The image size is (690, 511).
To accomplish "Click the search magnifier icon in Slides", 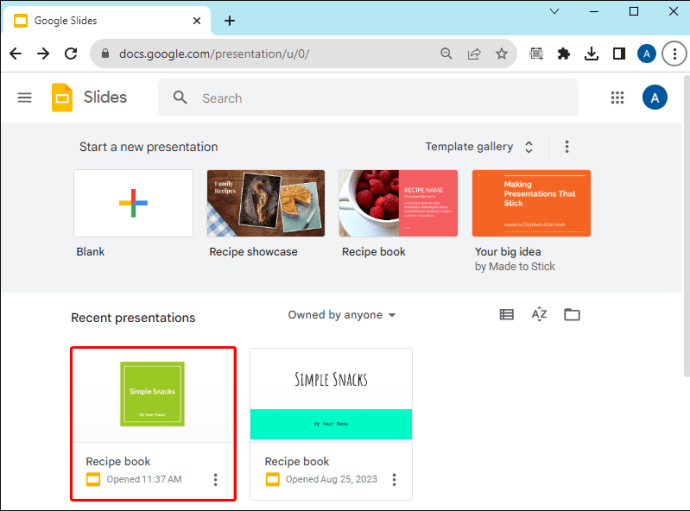I will click(180, 97).
